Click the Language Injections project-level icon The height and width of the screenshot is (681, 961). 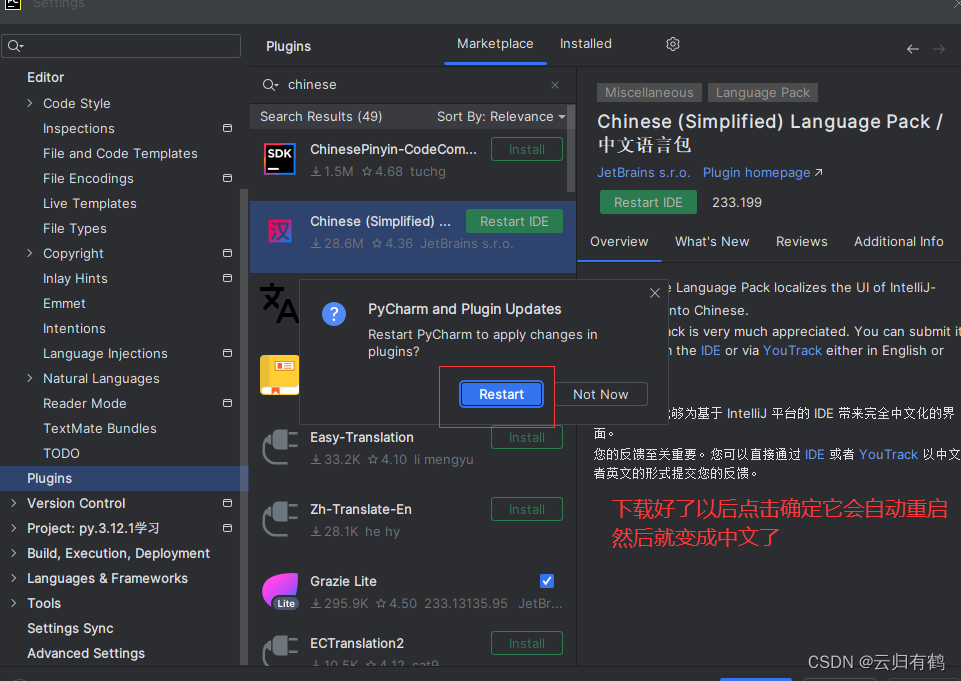tap(227, 353)
